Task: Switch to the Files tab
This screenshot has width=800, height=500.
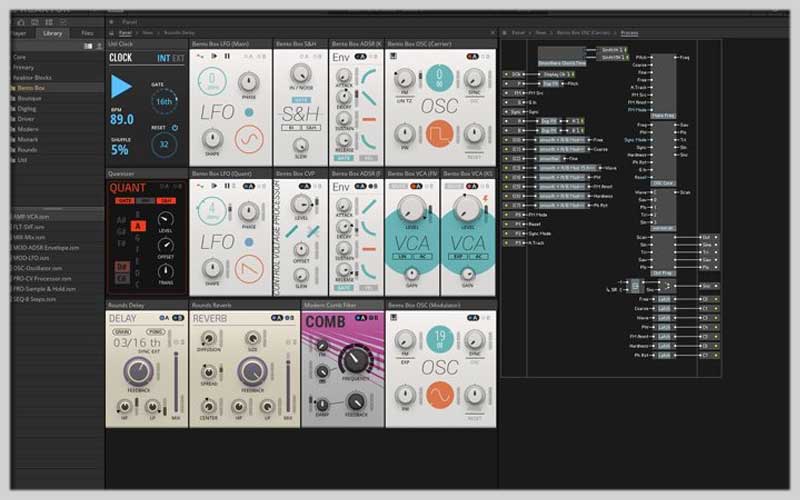Action: coord(87,33)
